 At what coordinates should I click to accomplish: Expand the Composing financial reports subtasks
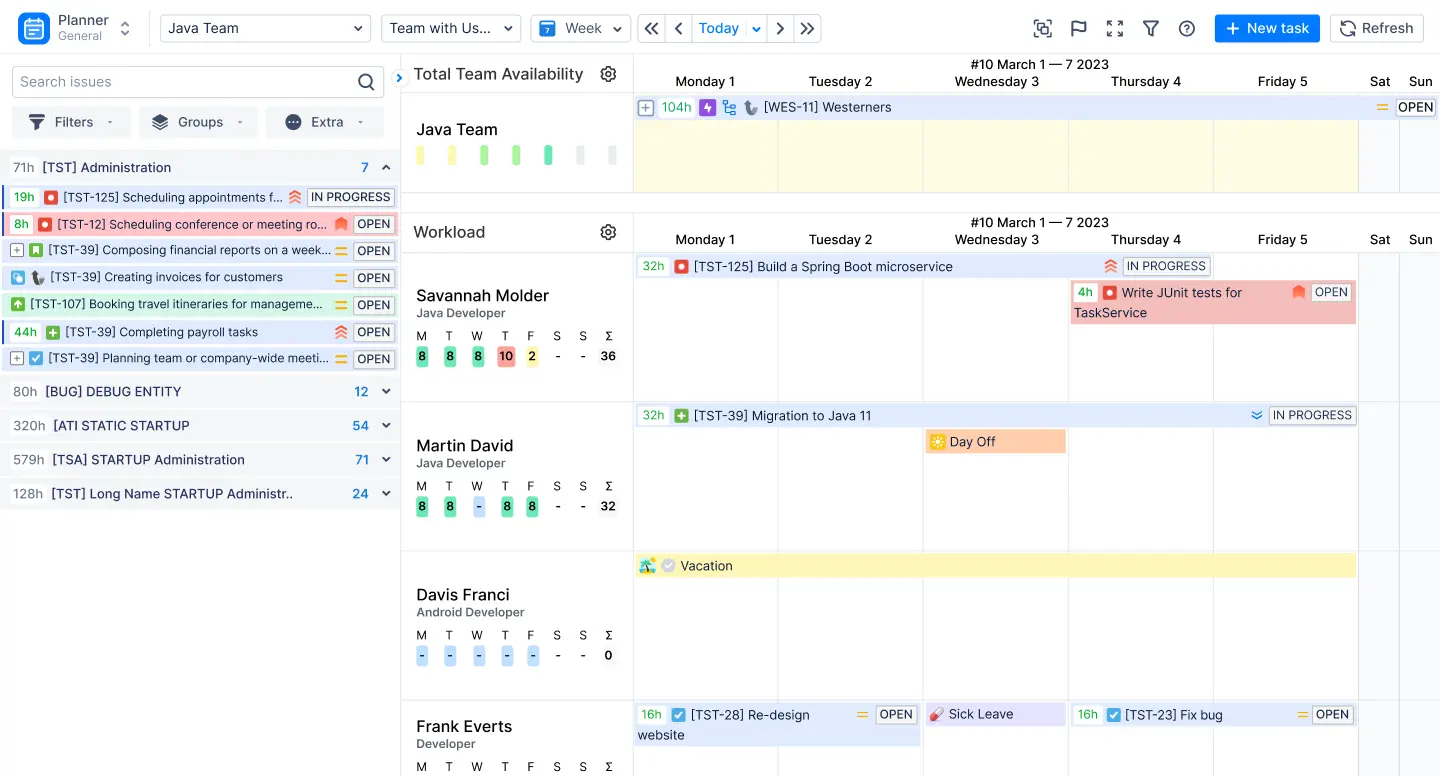point(17,251)
